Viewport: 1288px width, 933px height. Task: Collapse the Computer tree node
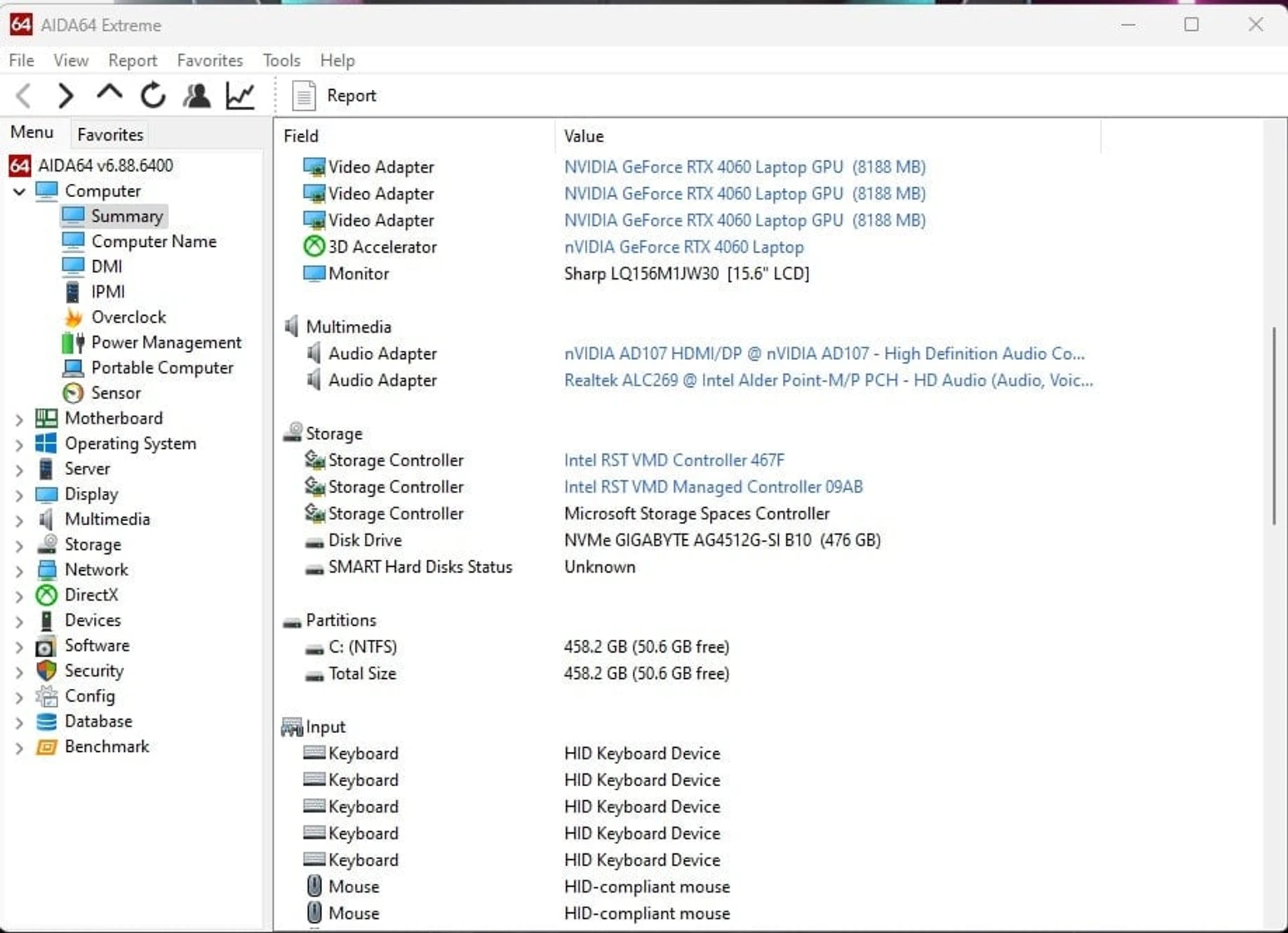(19, 192)
